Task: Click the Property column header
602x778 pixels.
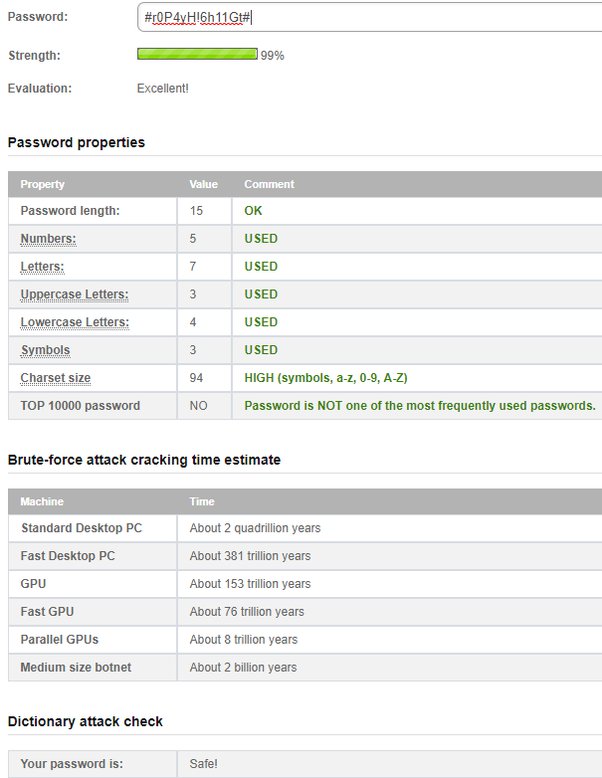Action: [x=42, y=184]
